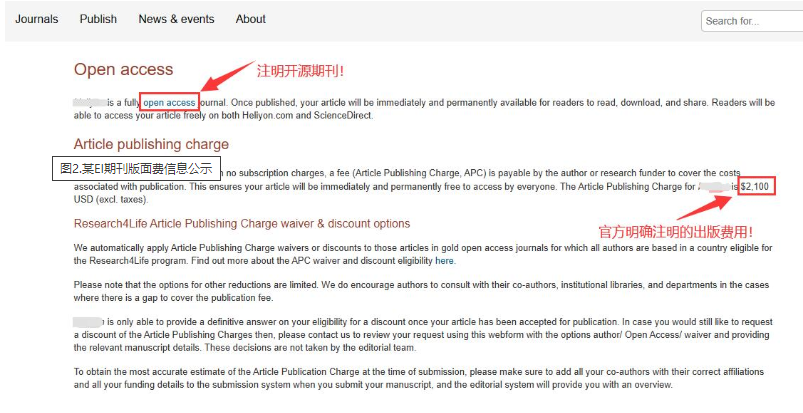The height and width of the screenshot is (413, 803).
Task: Click the 'Open access' page heading
Action: (123, 70)
